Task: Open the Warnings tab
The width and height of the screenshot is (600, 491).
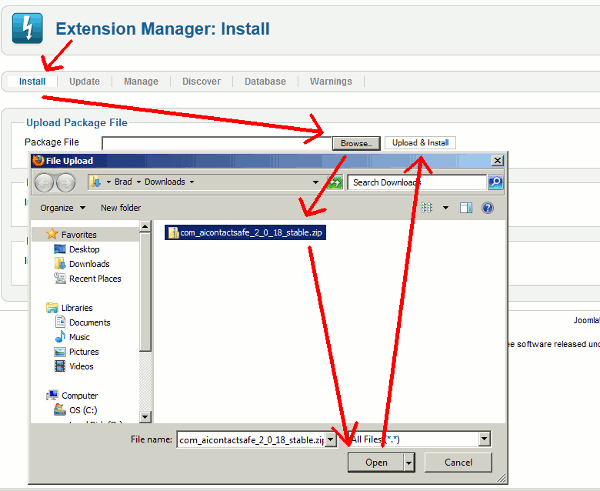Action: tap(331, 82)
